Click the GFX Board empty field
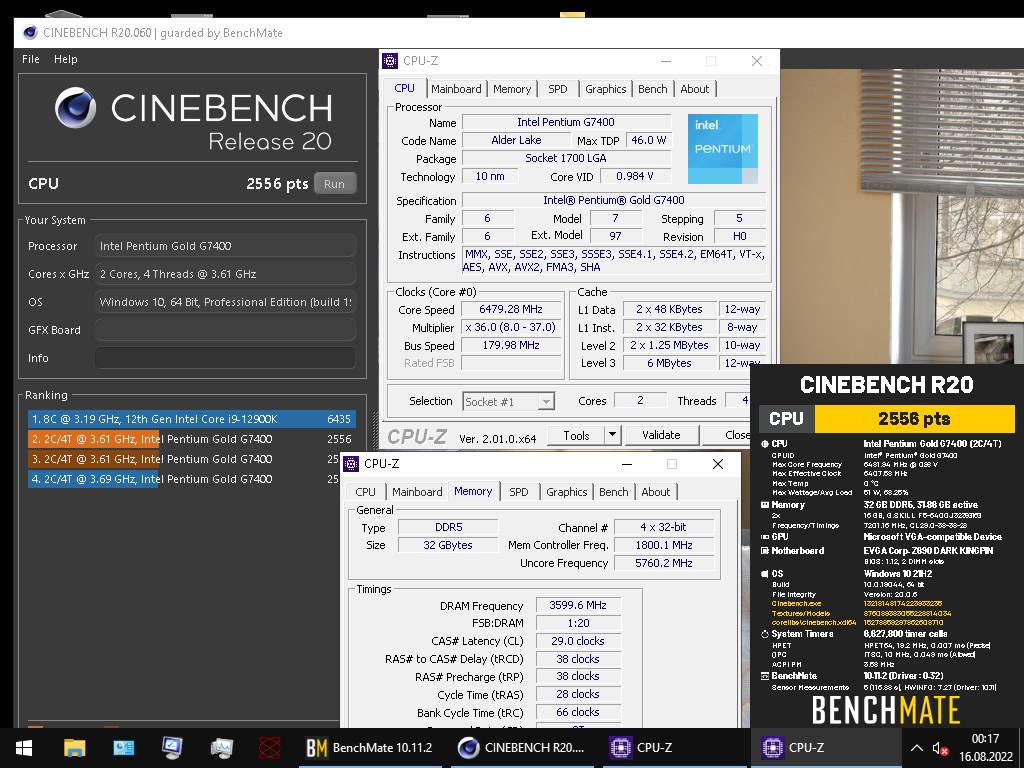The image size is (1024, 768). 225,330
